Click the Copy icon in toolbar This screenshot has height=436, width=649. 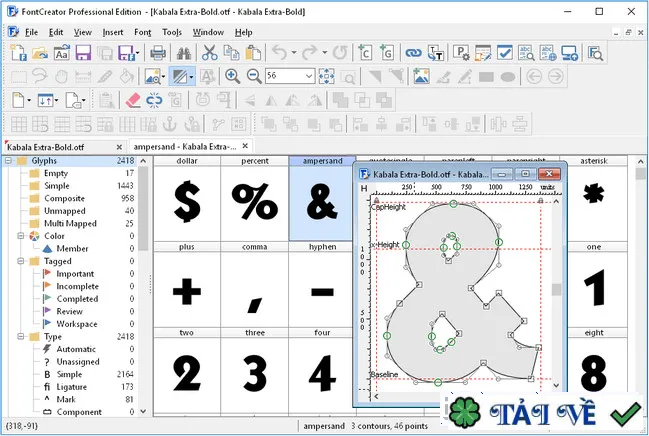coord(231,53)
